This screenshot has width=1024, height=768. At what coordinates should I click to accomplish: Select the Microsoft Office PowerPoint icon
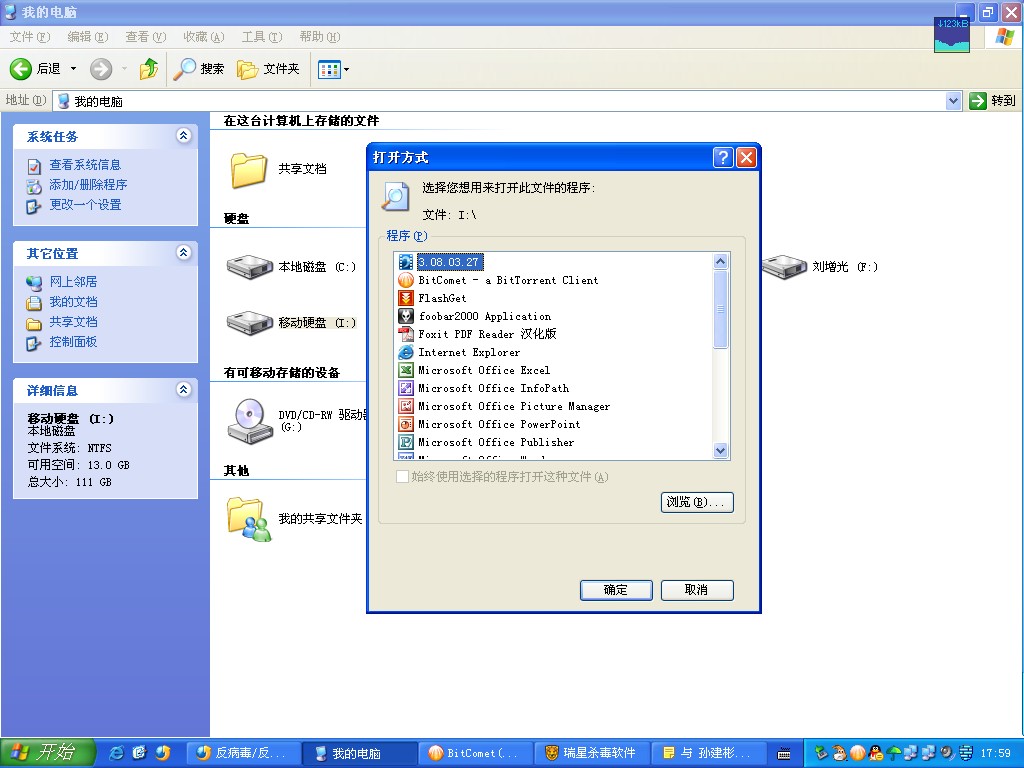pos(406,424)
